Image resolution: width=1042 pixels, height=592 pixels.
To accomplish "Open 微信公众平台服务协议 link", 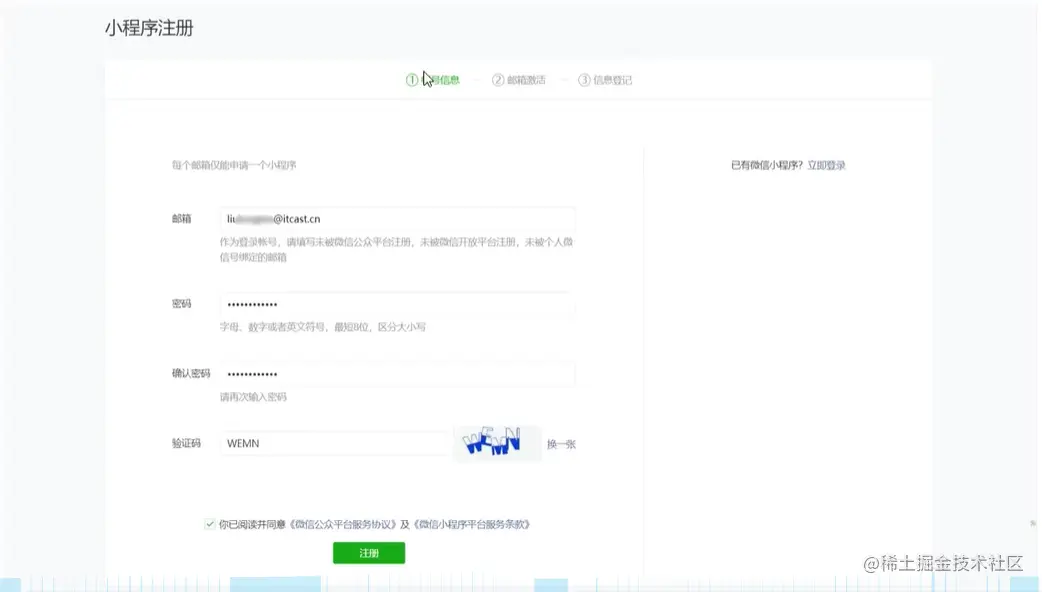I will [x=343, y=524].
